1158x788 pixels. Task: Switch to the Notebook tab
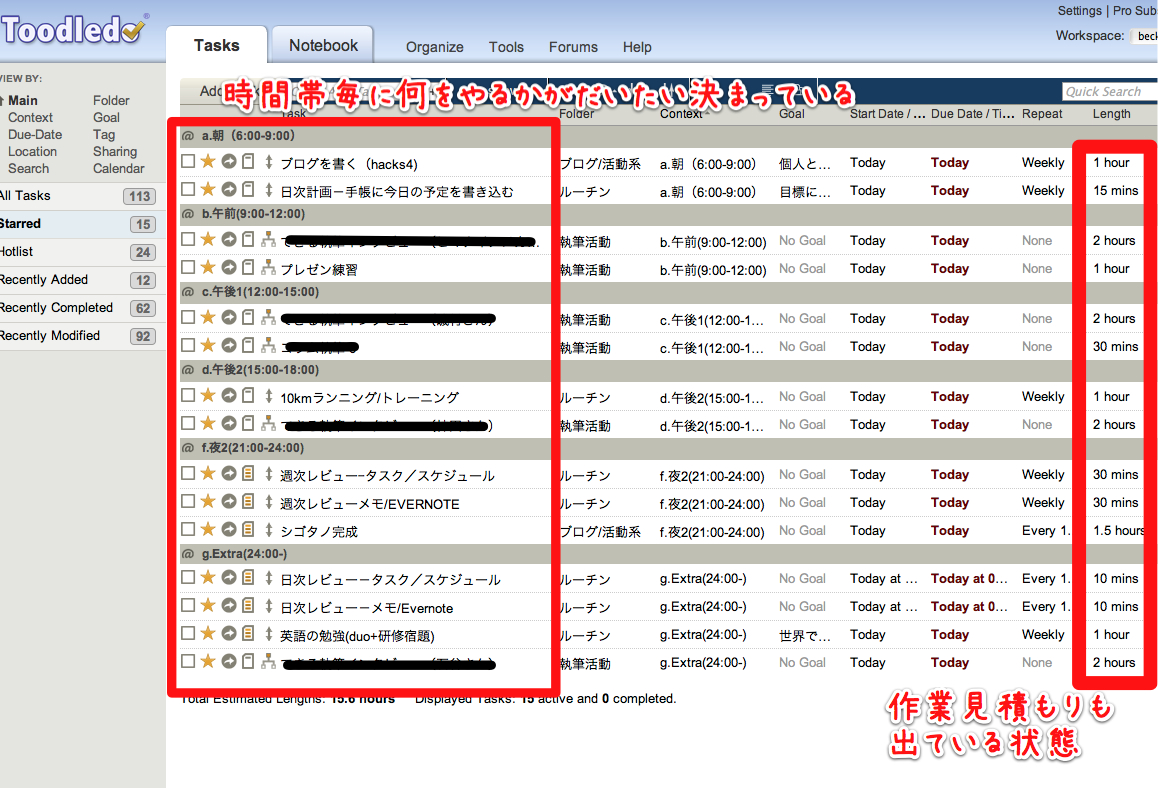[x=323, y=46]
